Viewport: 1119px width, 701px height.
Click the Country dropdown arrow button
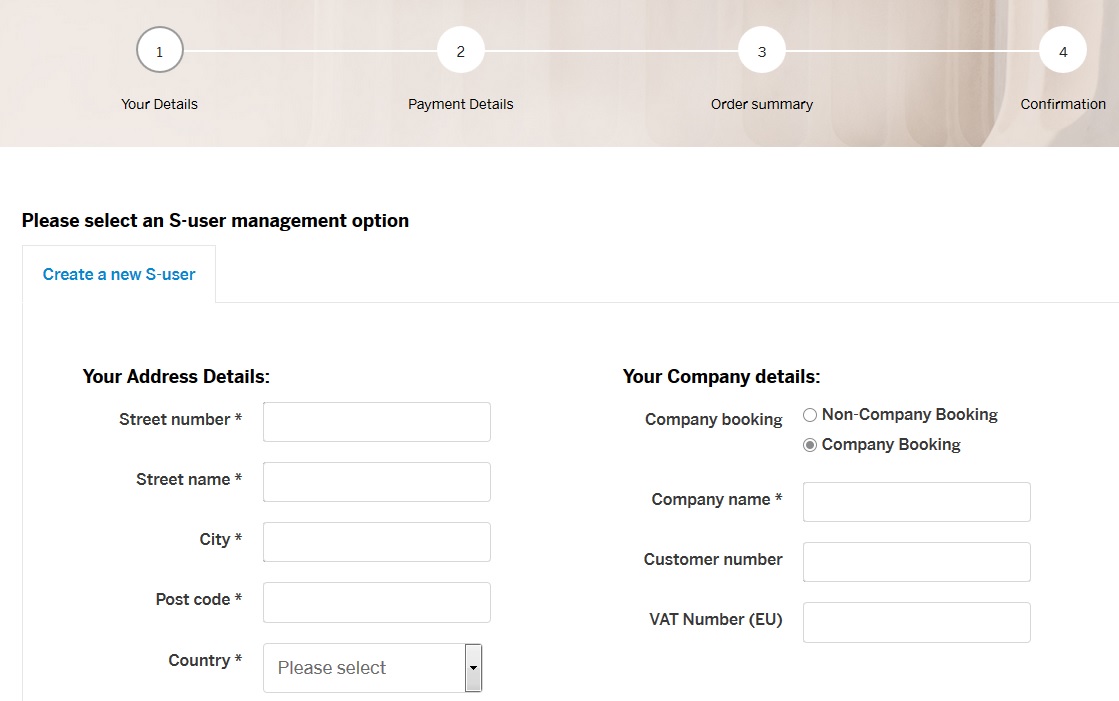tap(474, 668)
